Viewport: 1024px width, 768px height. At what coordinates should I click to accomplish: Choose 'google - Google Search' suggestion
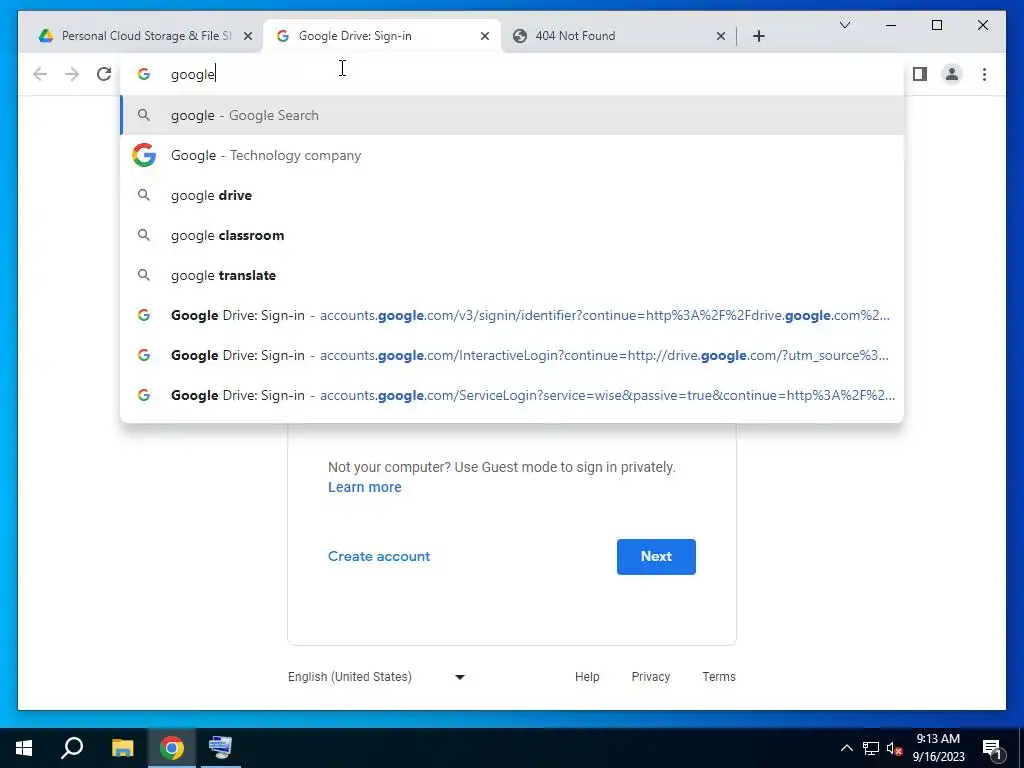(513, 115)
